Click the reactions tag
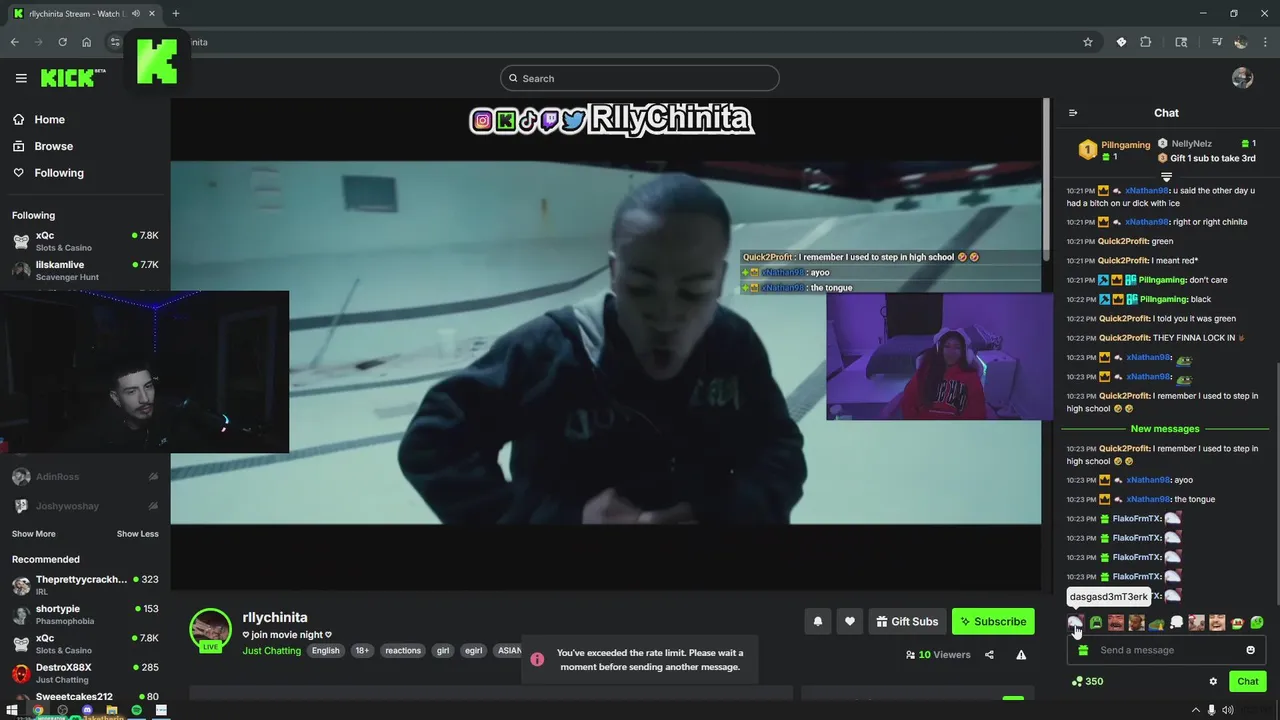 [403, 650]
